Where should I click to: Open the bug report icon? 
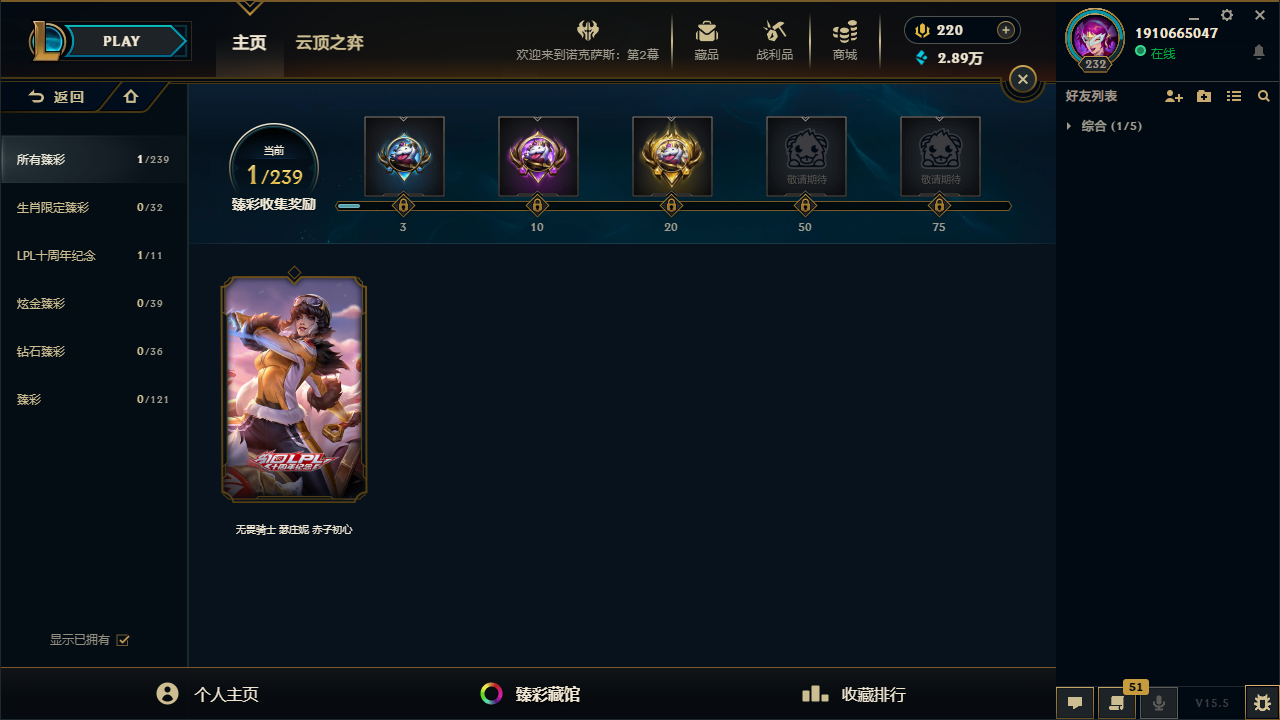1262,703
